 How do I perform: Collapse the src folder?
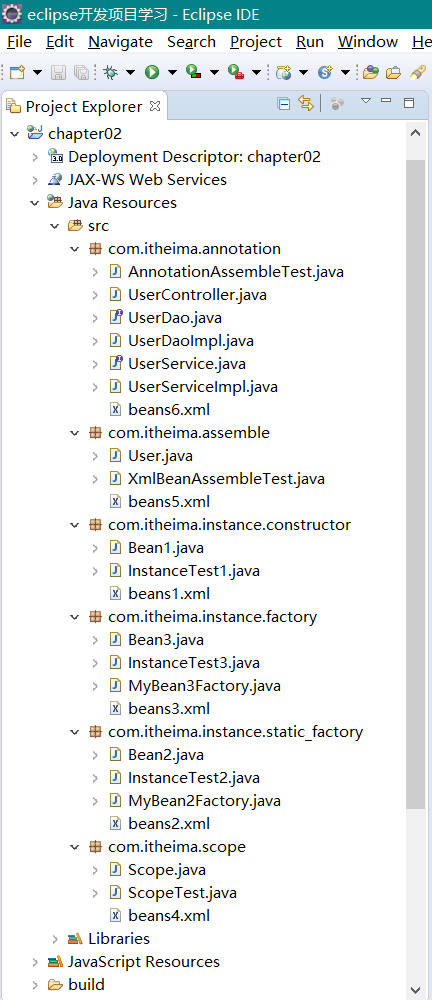click(55, 226)
